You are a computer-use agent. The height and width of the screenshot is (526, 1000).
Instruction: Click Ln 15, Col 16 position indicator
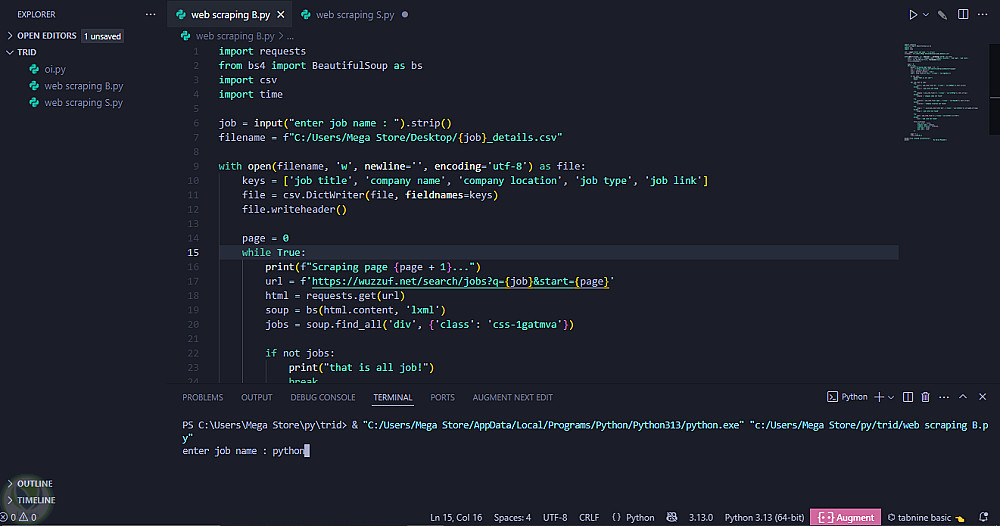coord(456,518)
